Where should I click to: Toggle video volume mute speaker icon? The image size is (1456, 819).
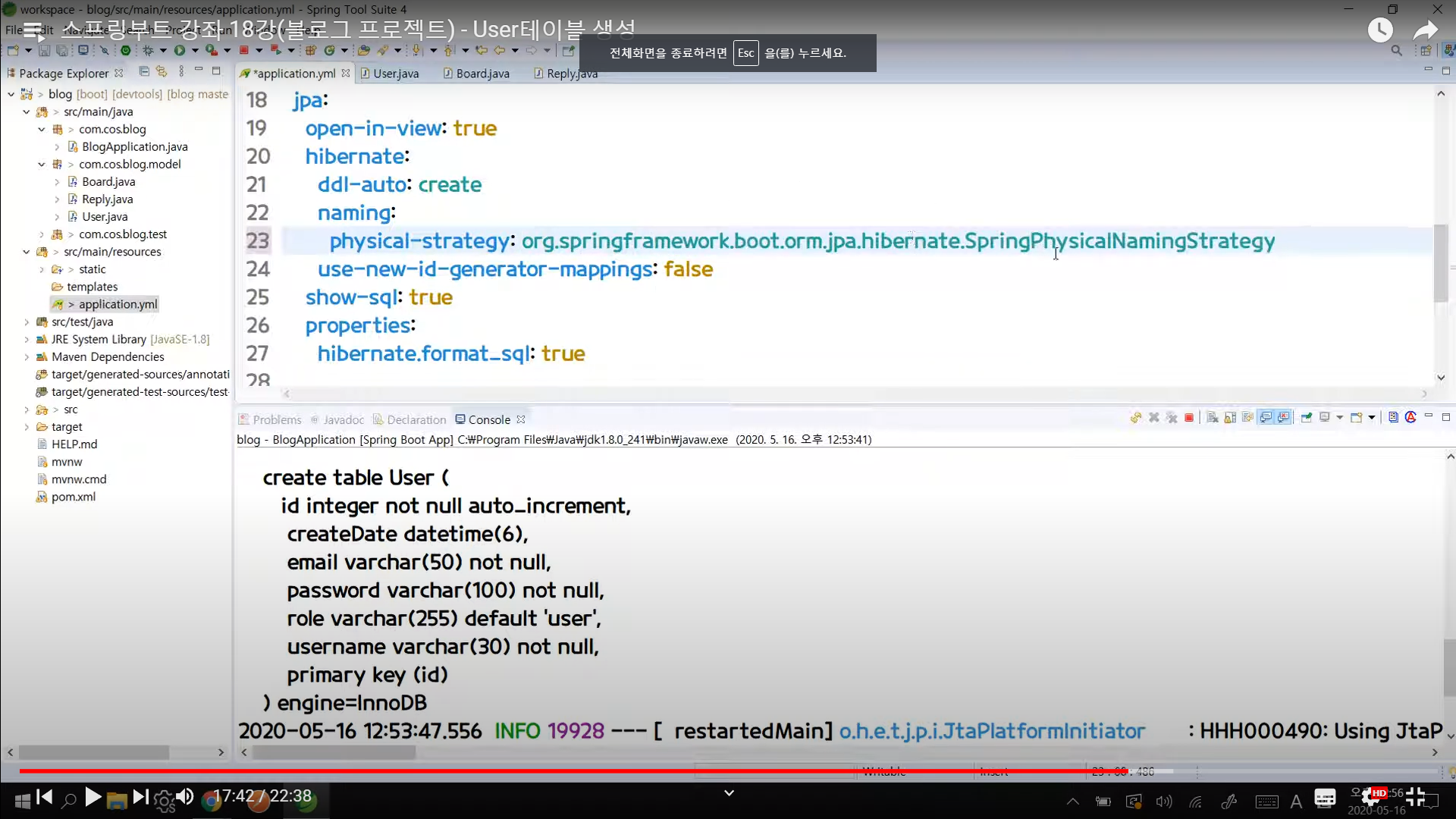pyautogui.click(x=185, y=797)
